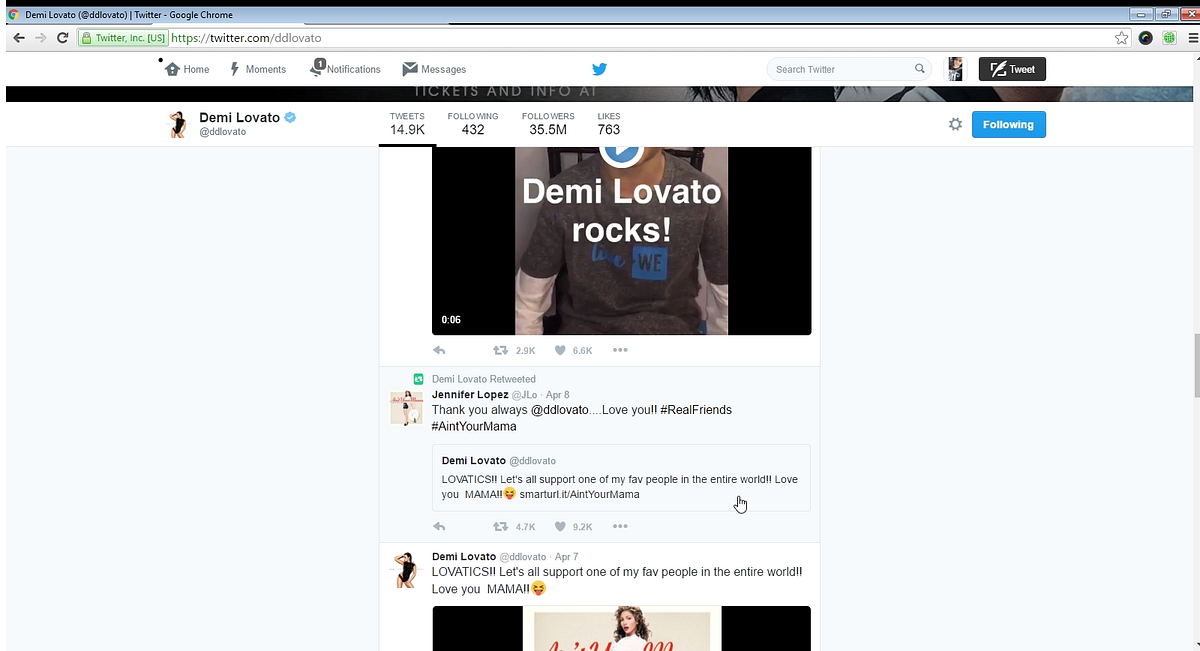View the Likes 763 tab
This screenshot has height=651, width=1200.
(609, 124)
